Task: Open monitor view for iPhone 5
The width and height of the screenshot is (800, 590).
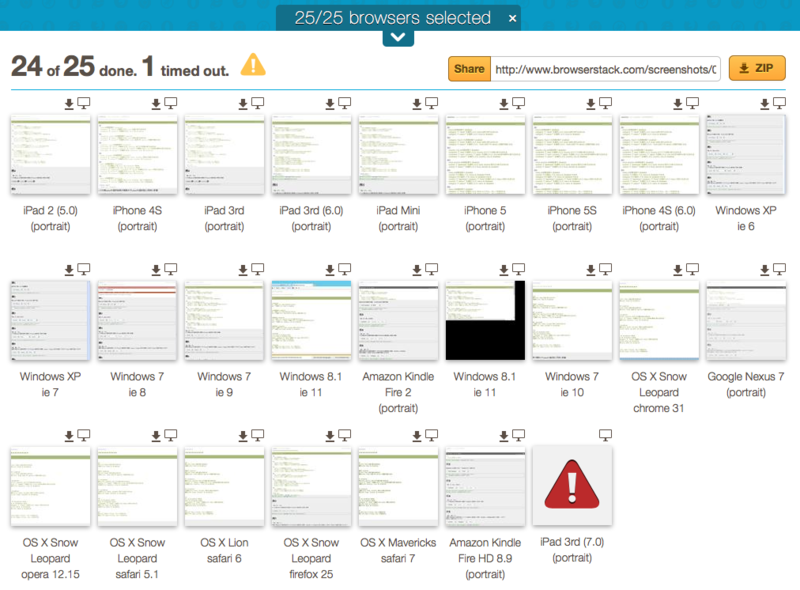Action: click(519, 103)
